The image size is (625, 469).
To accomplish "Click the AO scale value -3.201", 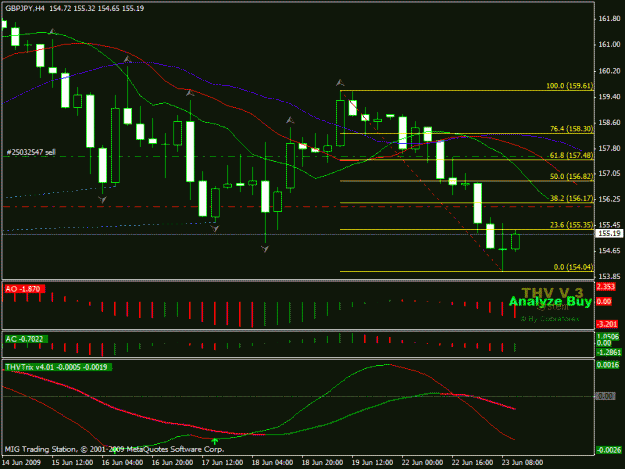I will pos(607,324).
